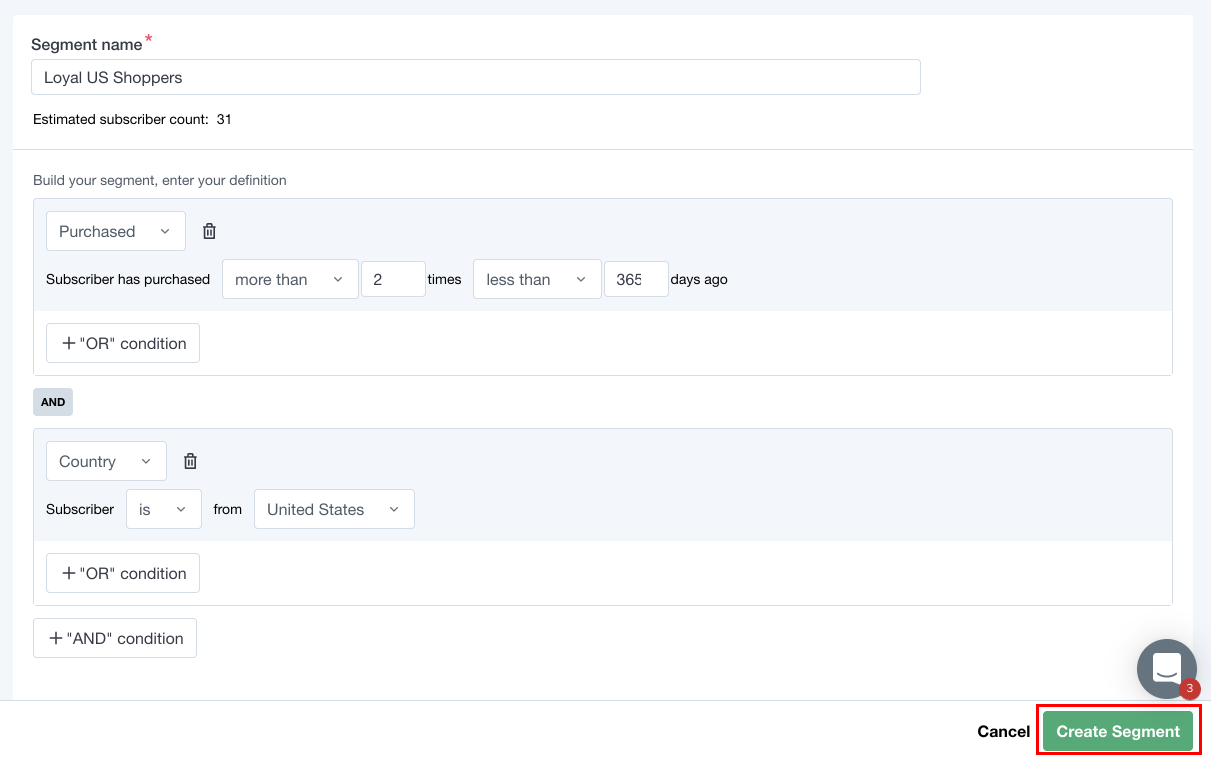Open the 'more than' comparison dropdown
Image resolution: width=1211 pixels, height=760 pixels.
coord(290,279)
